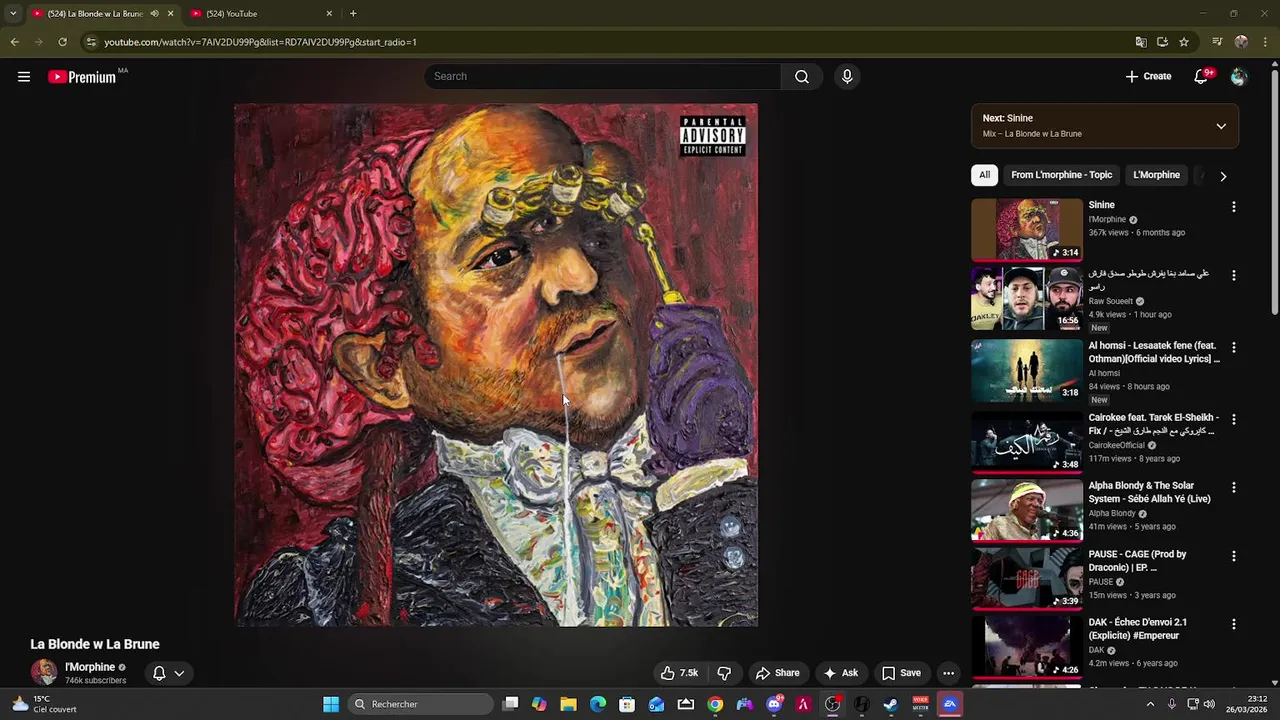Open more options for Alpha Blondy video
Screen dimensions: 1280x720
click(x=1233, y=487)
